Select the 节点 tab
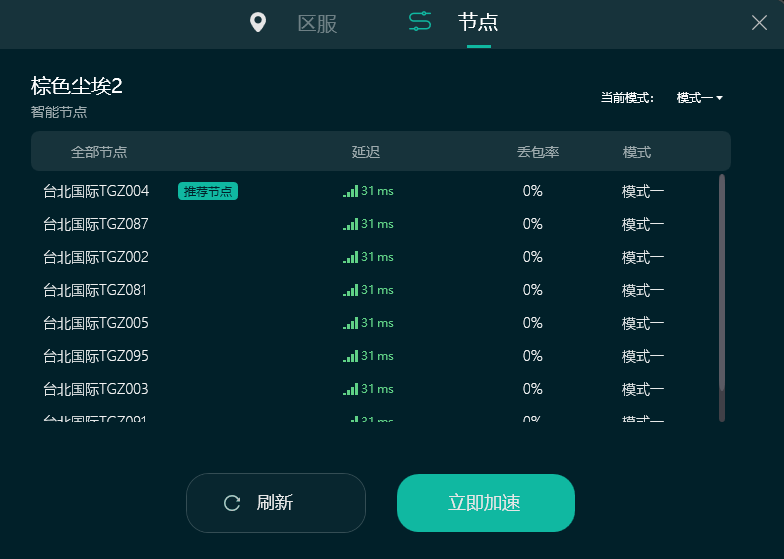784x559 pixels. [x=478, y=22]
